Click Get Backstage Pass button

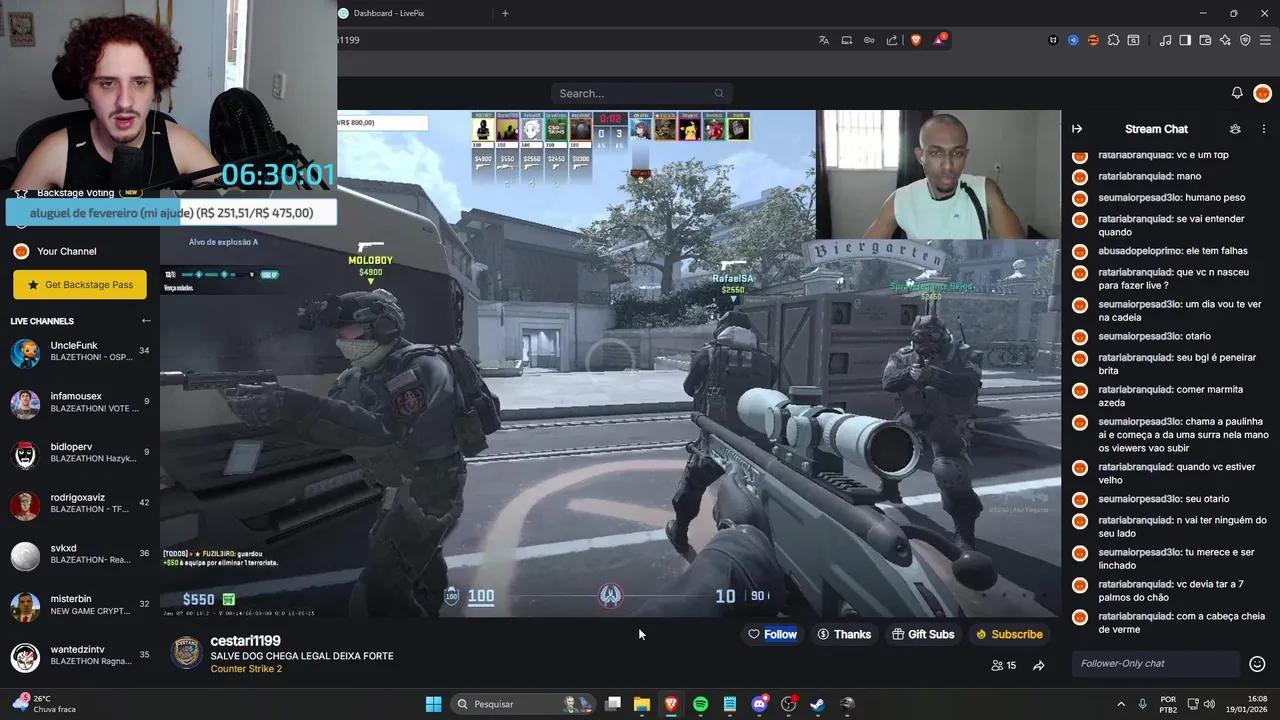click(80, 285)
